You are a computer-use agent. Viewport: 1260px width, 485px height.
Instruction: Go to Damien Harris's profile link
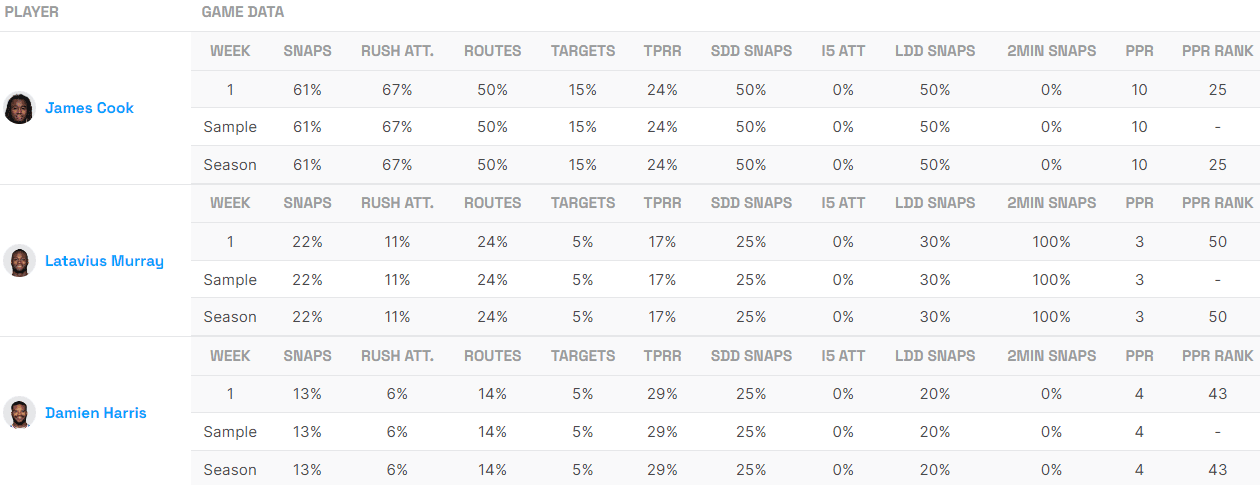pyautogui.click(x=96, y=413)
